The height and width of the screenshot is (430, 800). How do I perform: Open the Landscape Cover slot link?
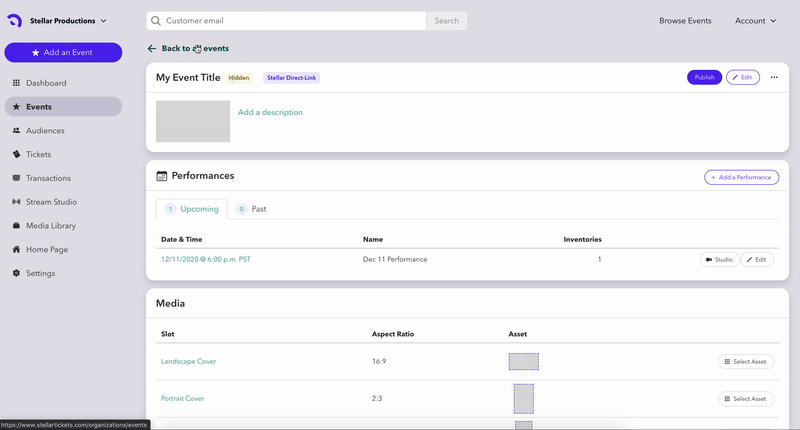[188, 361]
